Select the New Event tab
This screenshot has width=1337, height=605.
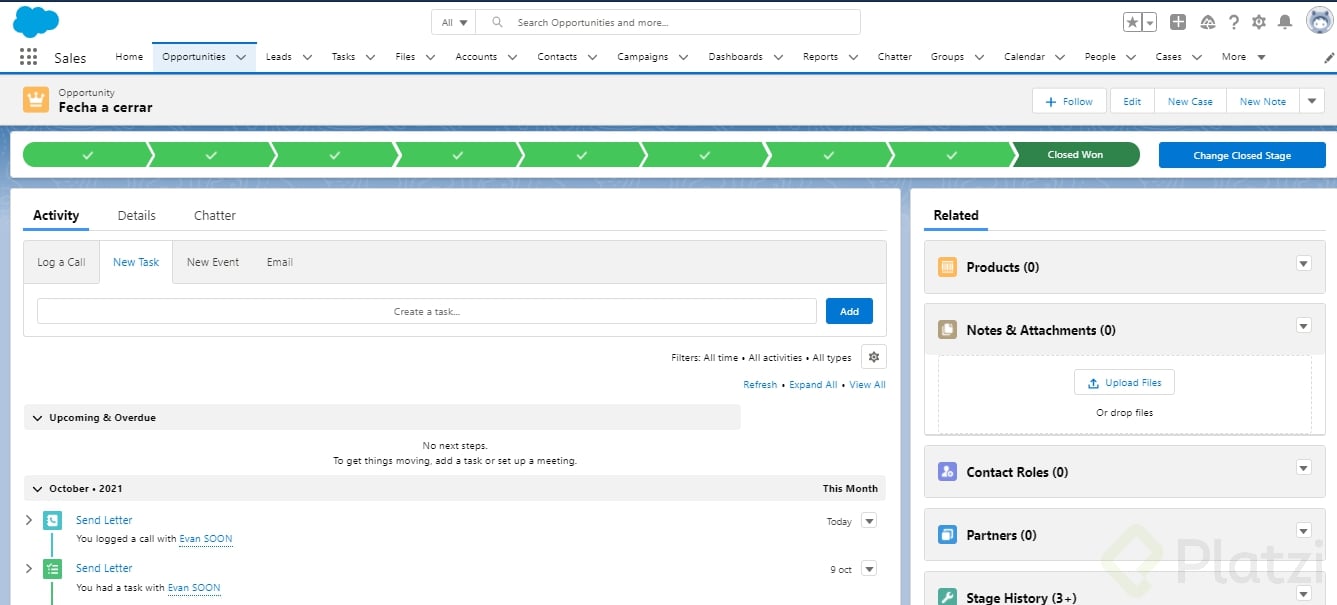[x=213, y=262]
